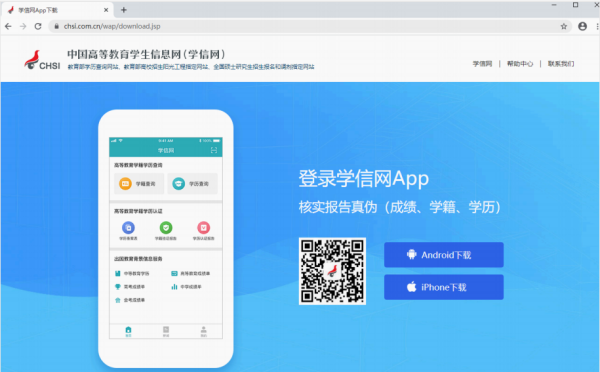Tap the green shield icon in phone mockup
The image size is (600, 372).
coord(166,228)
